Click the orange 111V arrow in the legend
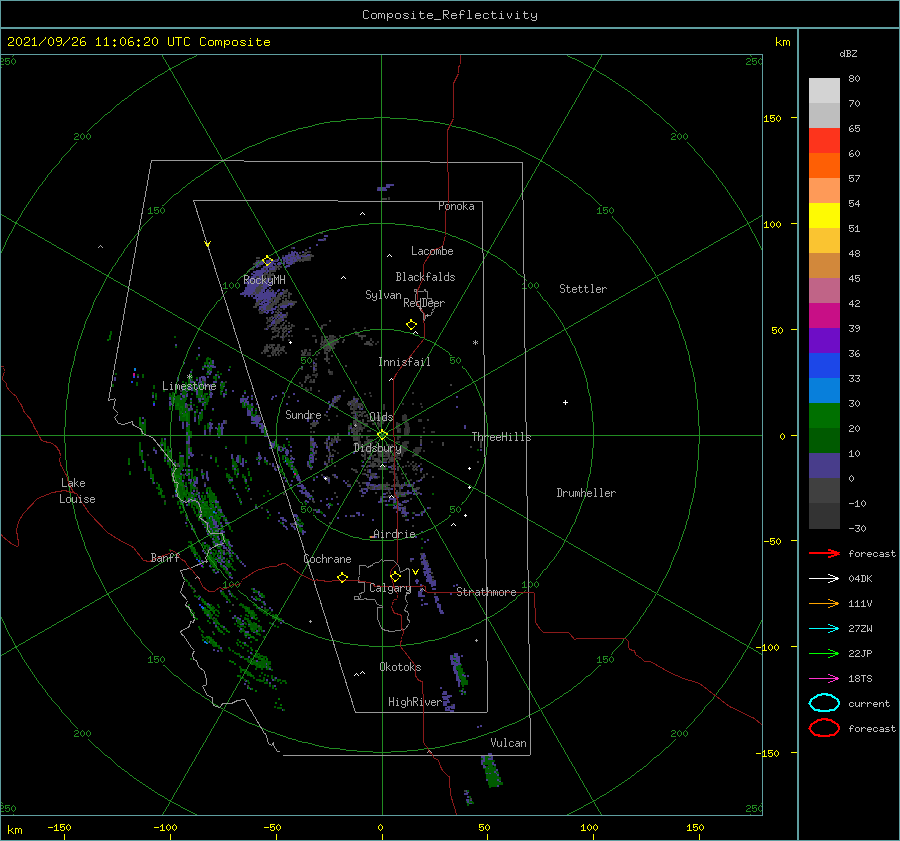Viewport: 900px width, 841px height. tap(824, 603)
